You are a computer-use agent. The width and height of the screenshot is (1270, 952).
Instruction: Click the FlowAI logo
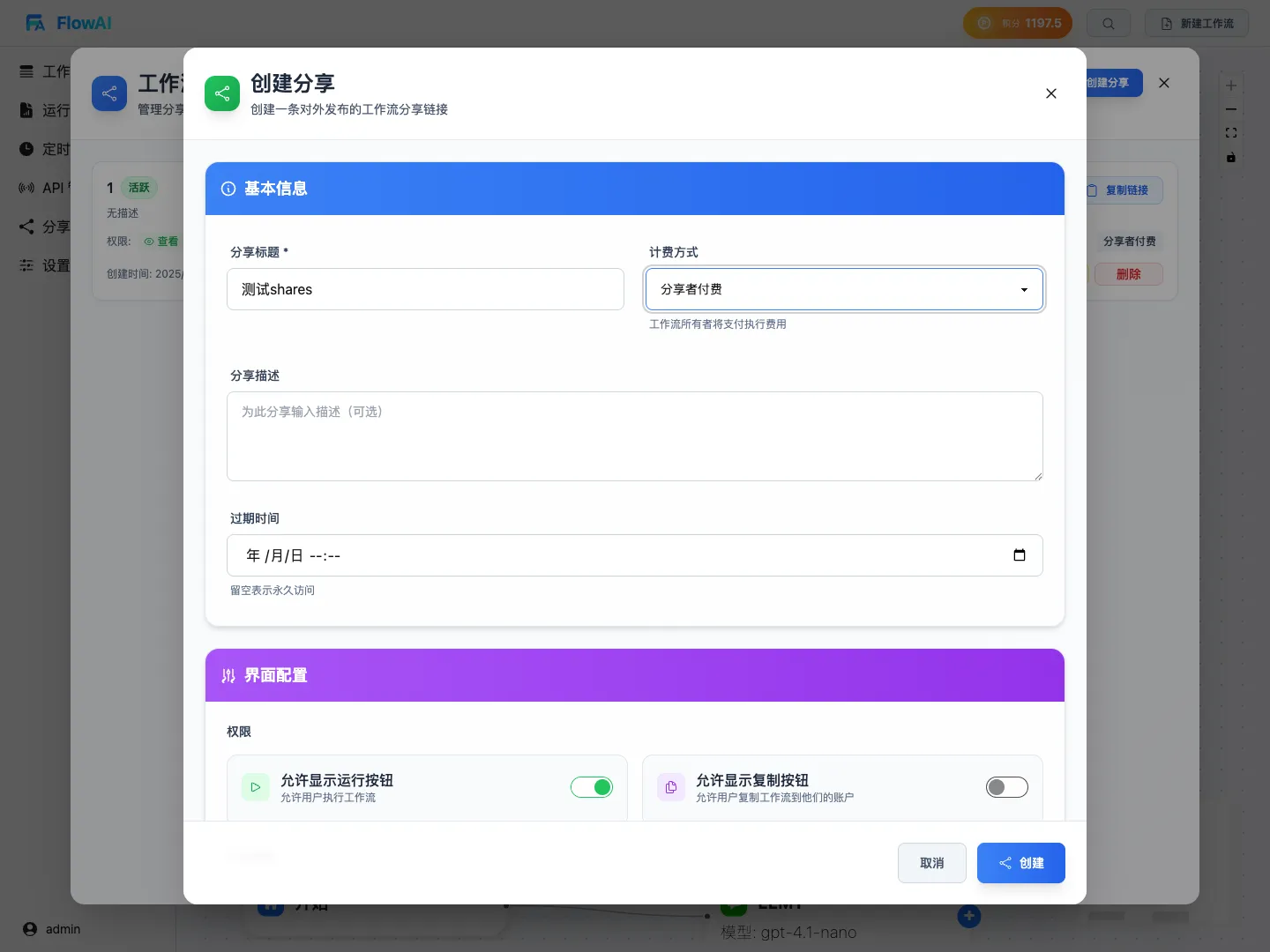pos(67,23)
